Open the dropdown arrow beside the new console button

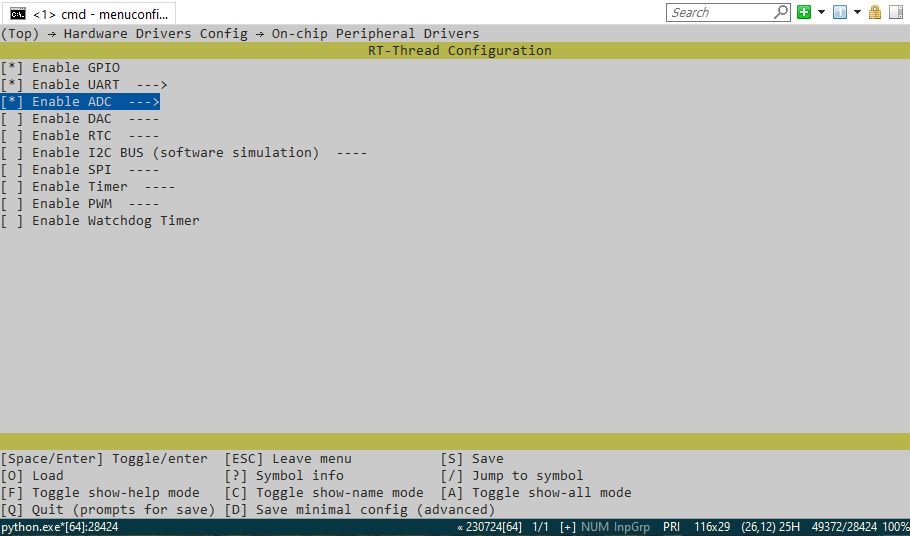click(x=821, y=12)
